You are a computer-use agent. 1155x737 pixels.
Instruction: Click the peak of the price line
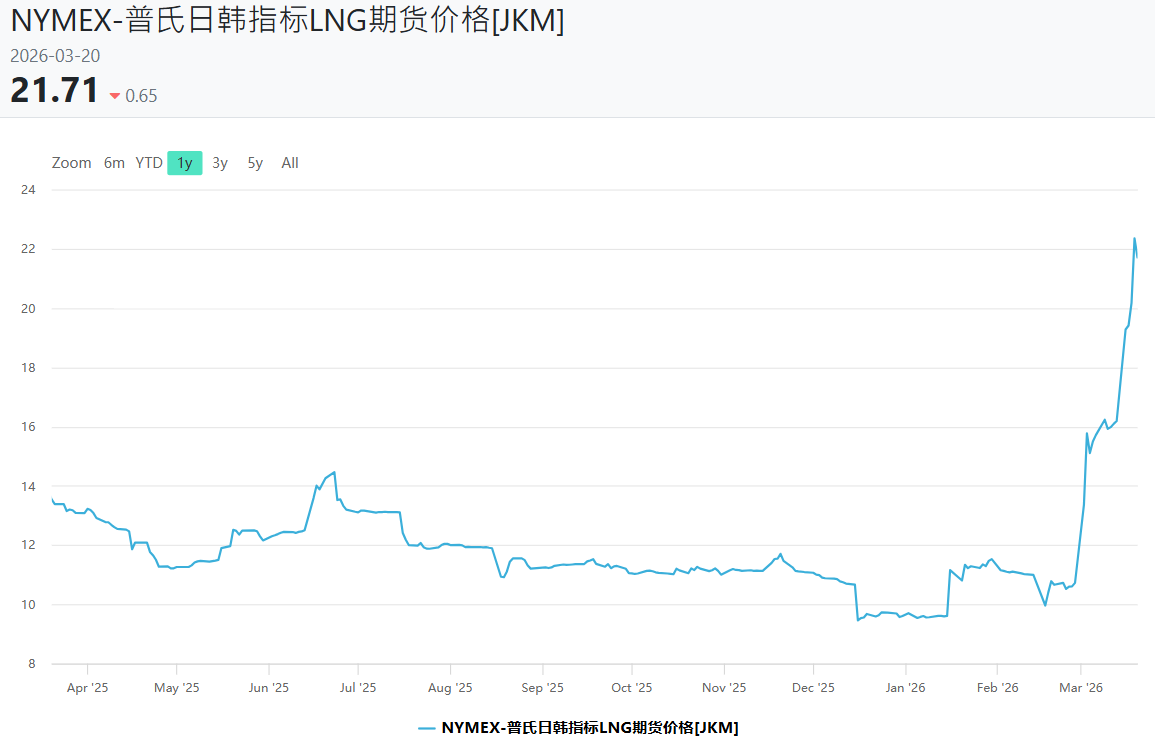coord(1135,239)
